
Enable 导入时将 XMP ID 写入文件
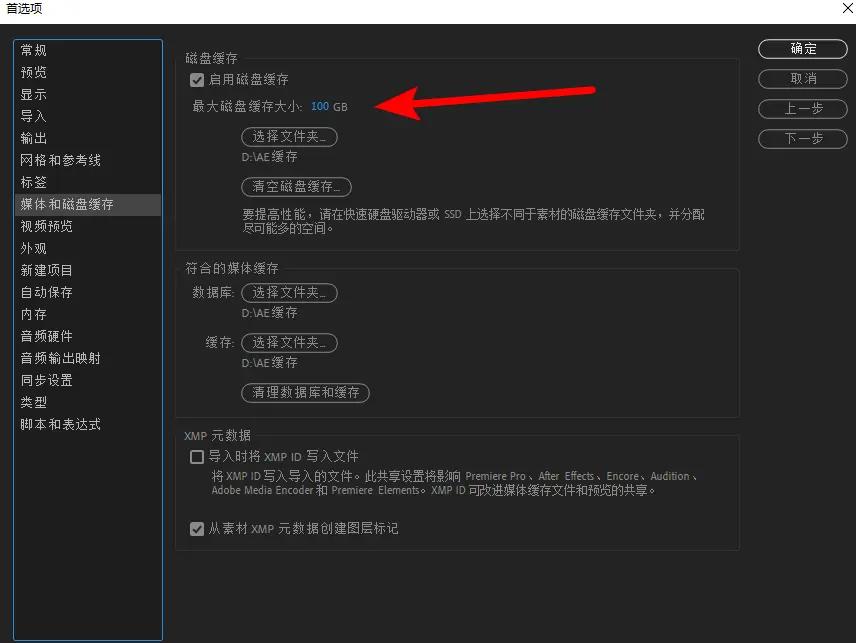pos(197,457)
